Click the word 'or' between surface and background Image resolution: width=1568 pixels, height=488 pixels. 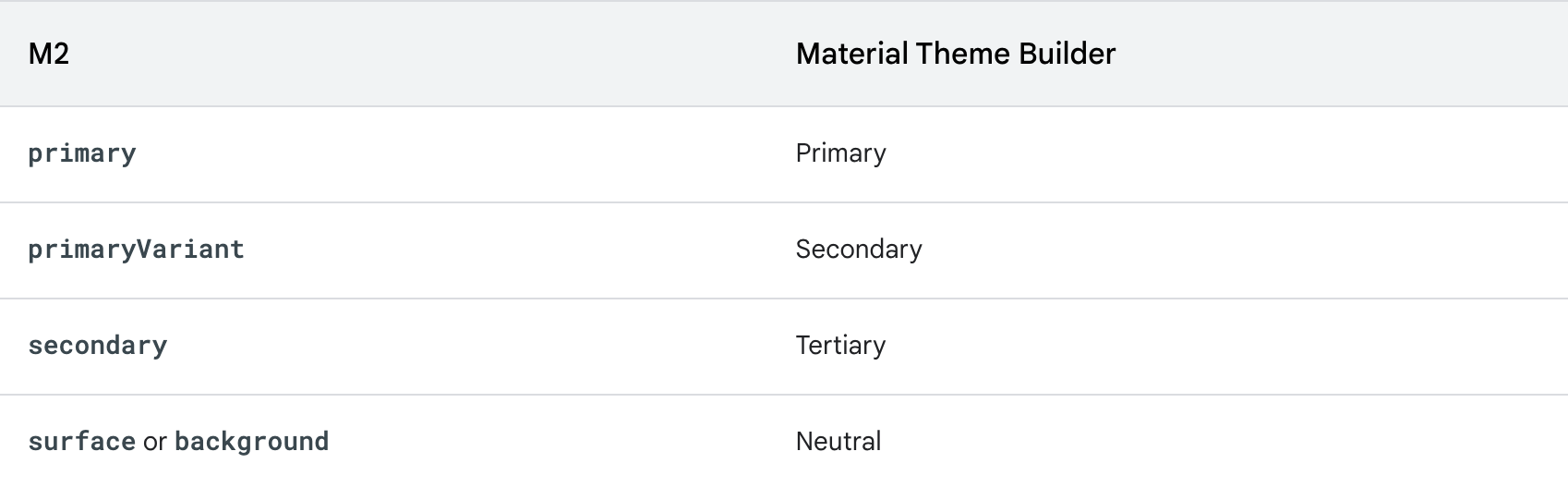point(155,442)
